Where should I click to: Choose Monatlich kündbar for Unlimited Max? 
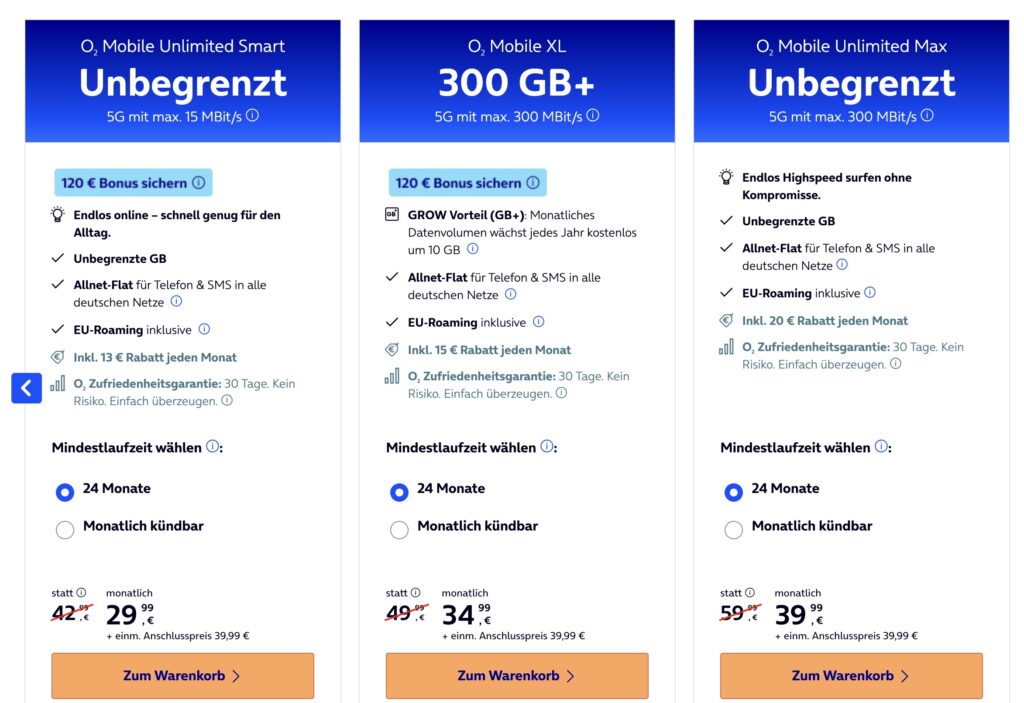(733, 530)
